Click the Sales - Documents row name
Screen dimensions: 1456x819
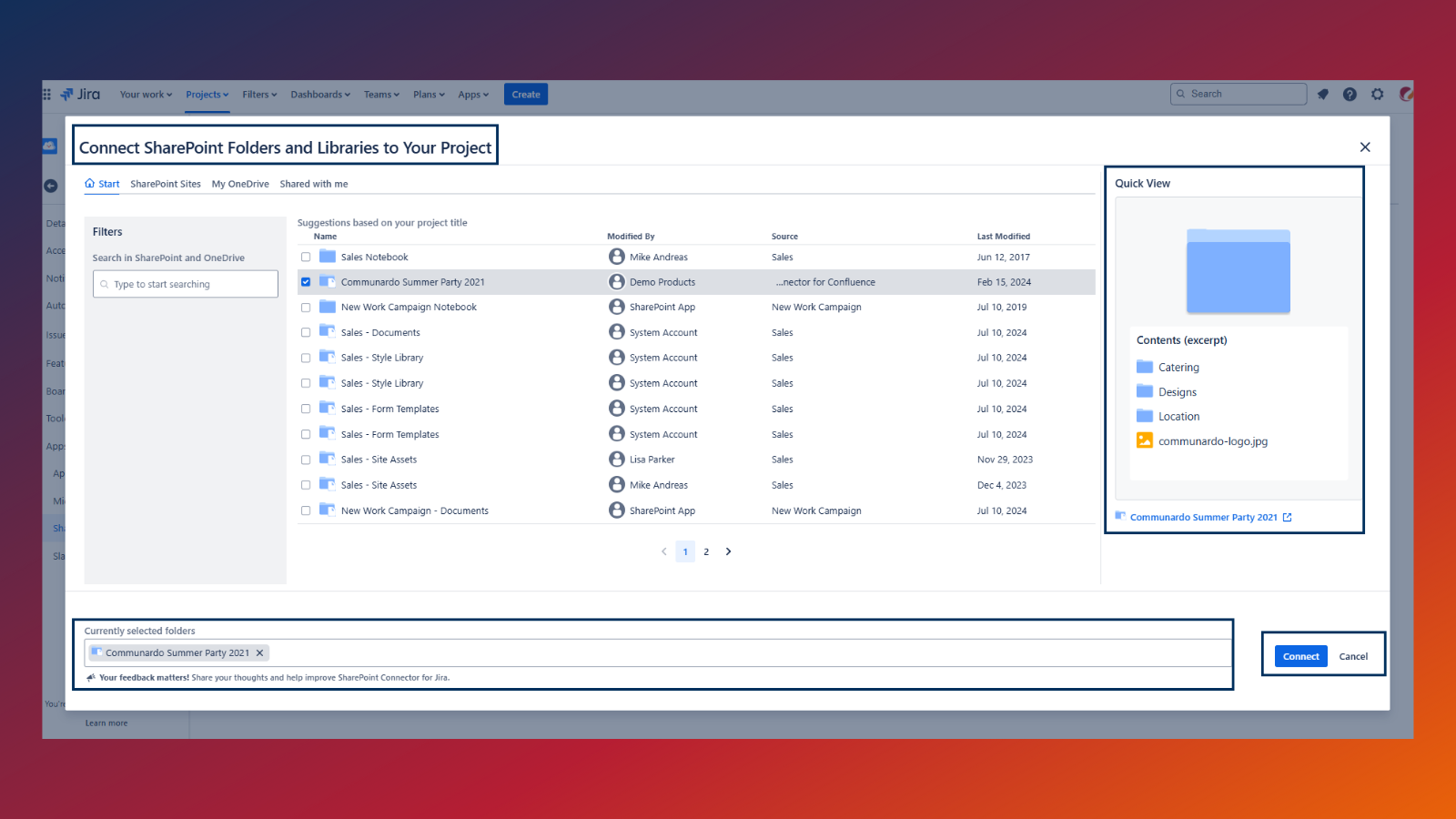click(x=380, y=333)
